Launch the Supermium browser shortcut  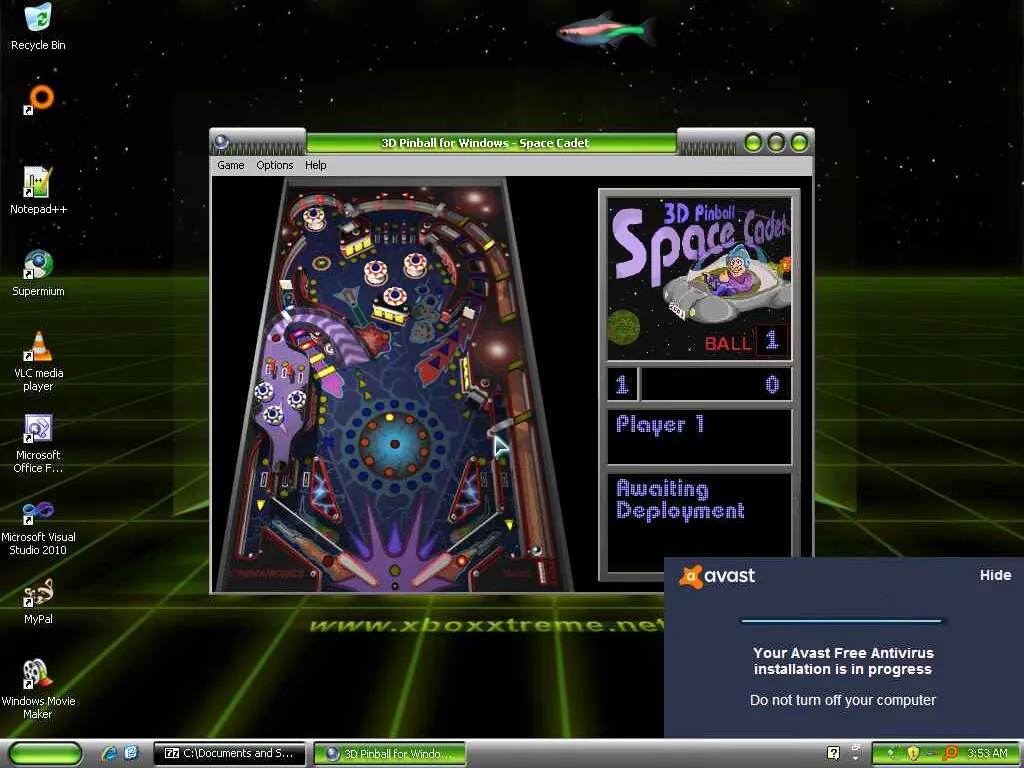(x=38, y=273)
